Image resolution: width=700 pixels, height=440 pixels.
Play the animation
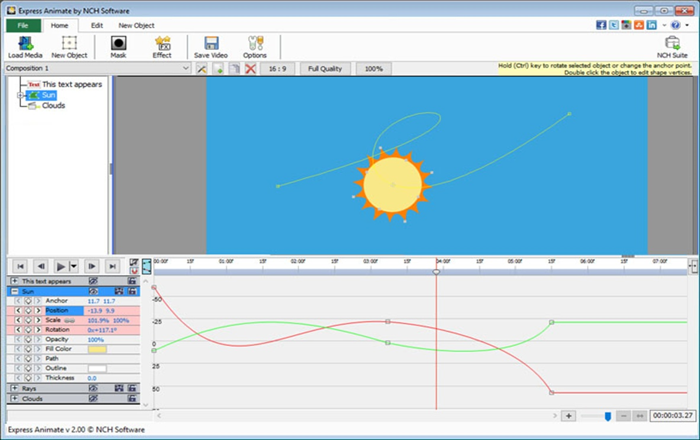pyautogui.click(x=60, y=267)
